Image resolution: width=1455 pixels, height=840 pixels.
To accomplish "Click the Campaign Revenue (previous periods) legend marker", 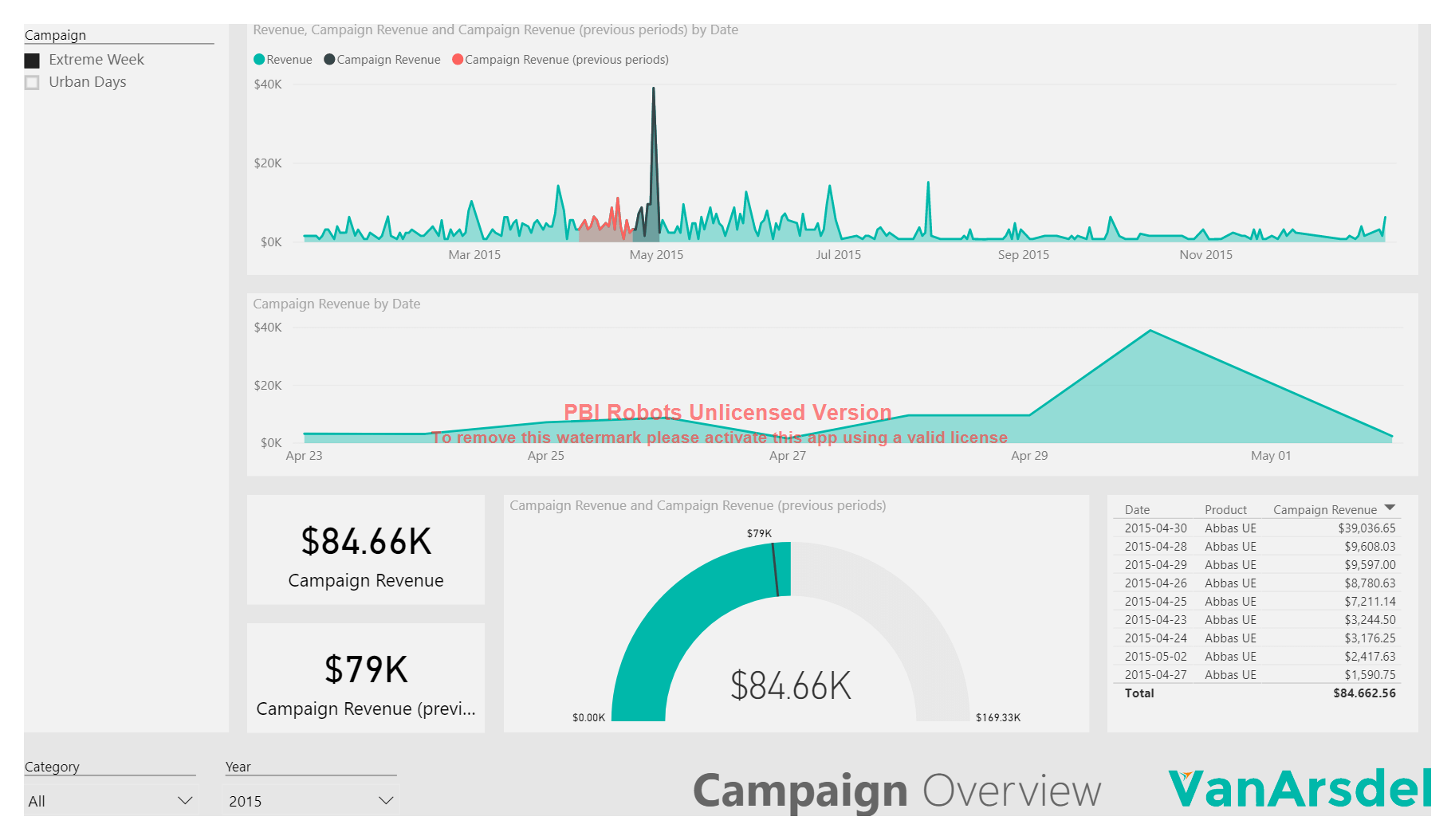I will tap(457, 59).
